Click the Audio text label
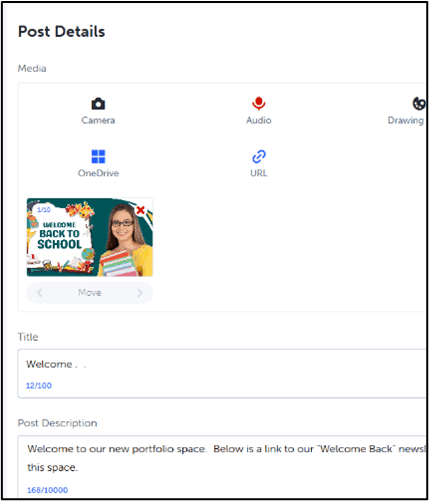The width and height of the screenshot is (429, 501). coord(259,120)
